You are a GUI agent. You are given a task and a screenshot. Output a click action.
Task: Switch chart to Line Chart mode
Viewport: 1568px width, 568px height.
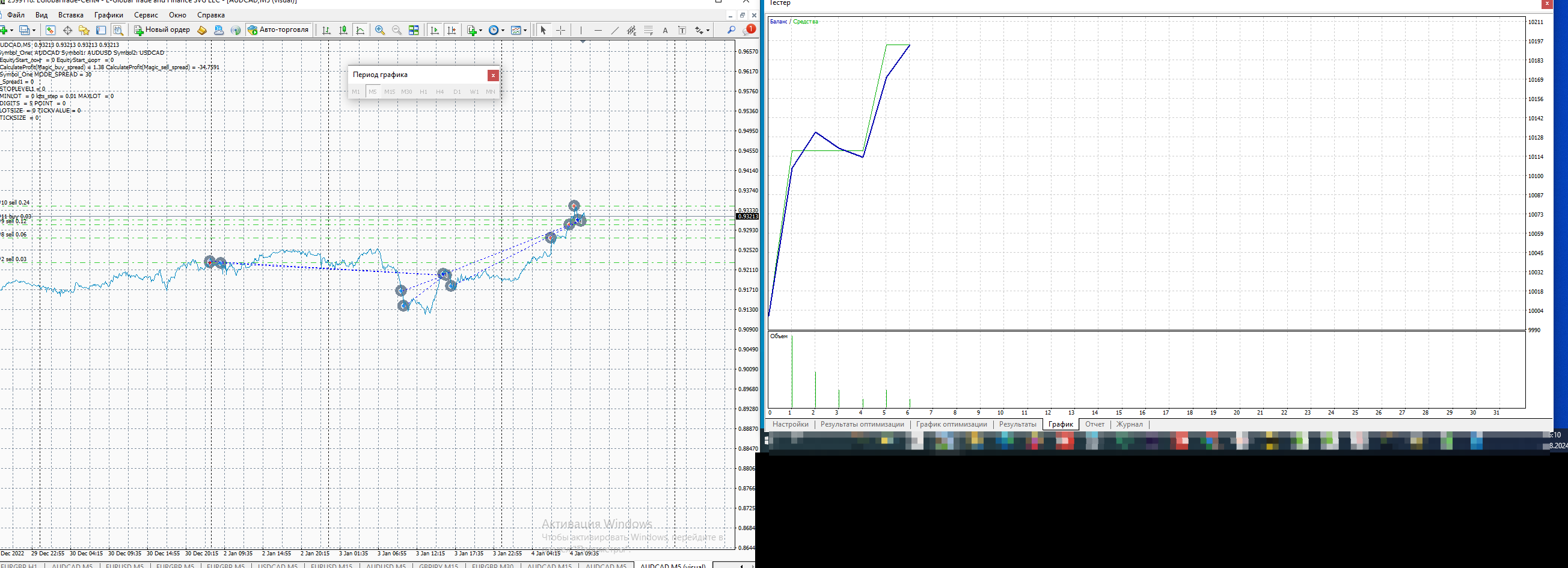pos(360,30)
